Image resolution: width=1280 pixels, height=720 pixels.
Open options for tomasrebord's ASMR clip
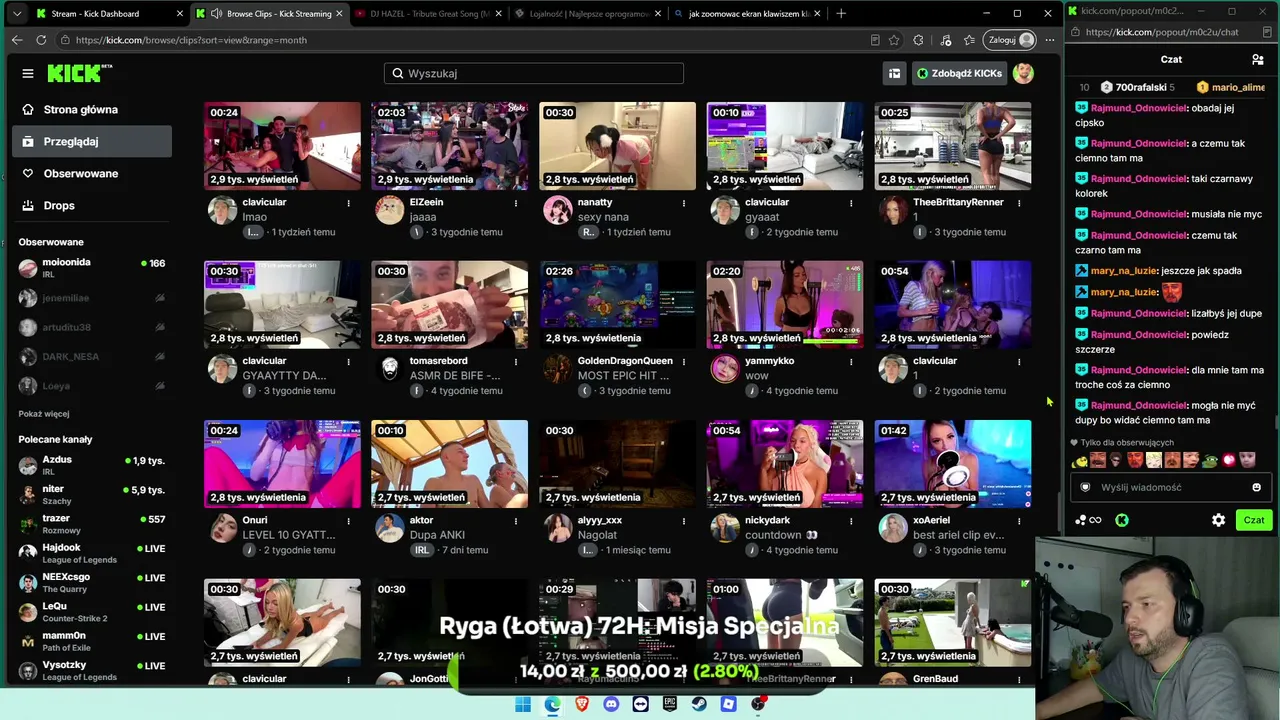pyautogui.click(x=516, y=362)
